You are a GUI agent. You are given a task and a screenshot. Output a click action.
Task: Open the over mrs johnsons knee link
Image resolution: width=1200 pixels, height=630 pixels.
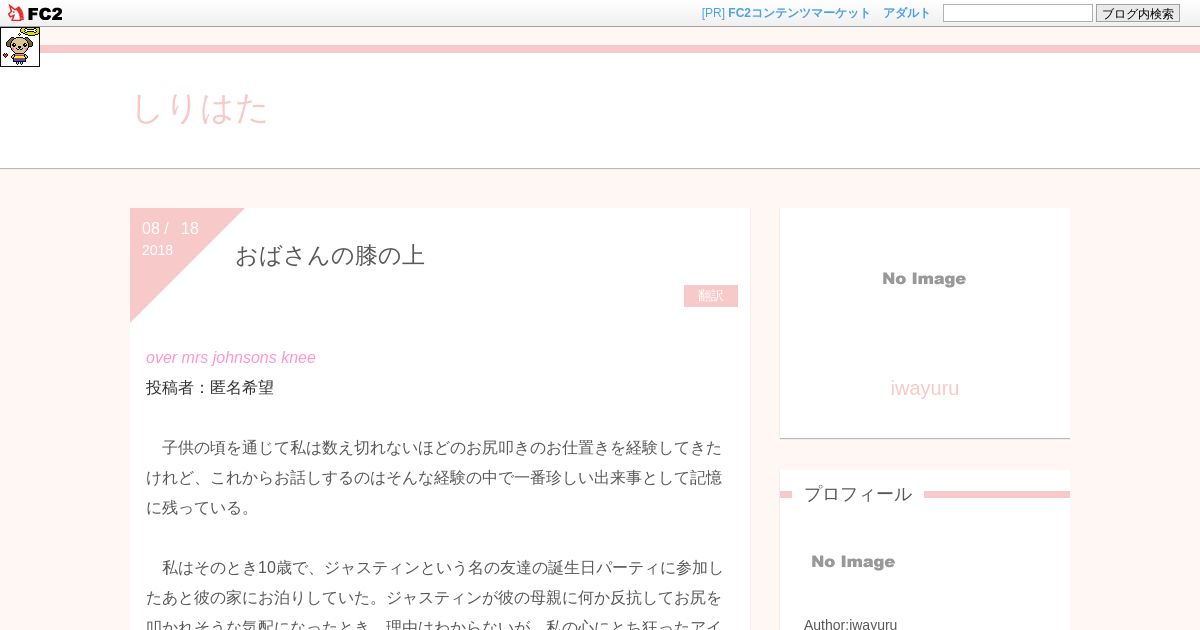231,357
